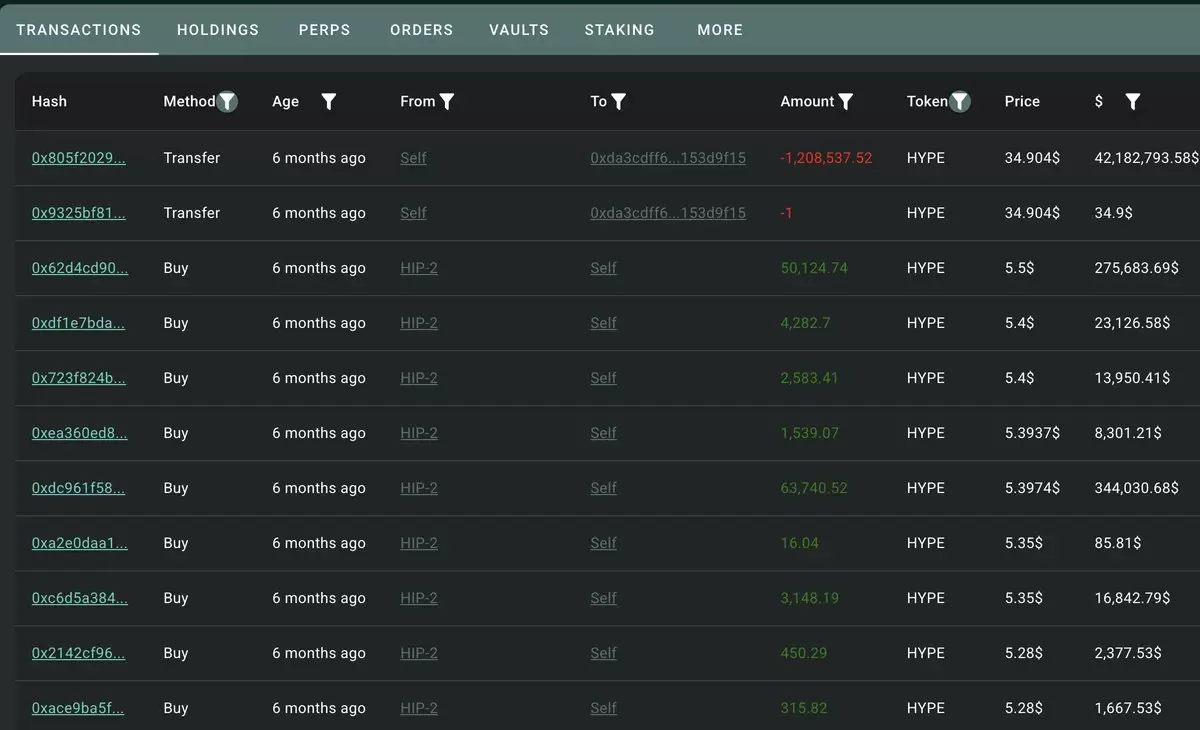Open recipient address in the -1,208,537.52 row
Viewport: 1200px width, 730px height.
pos(668,158)
